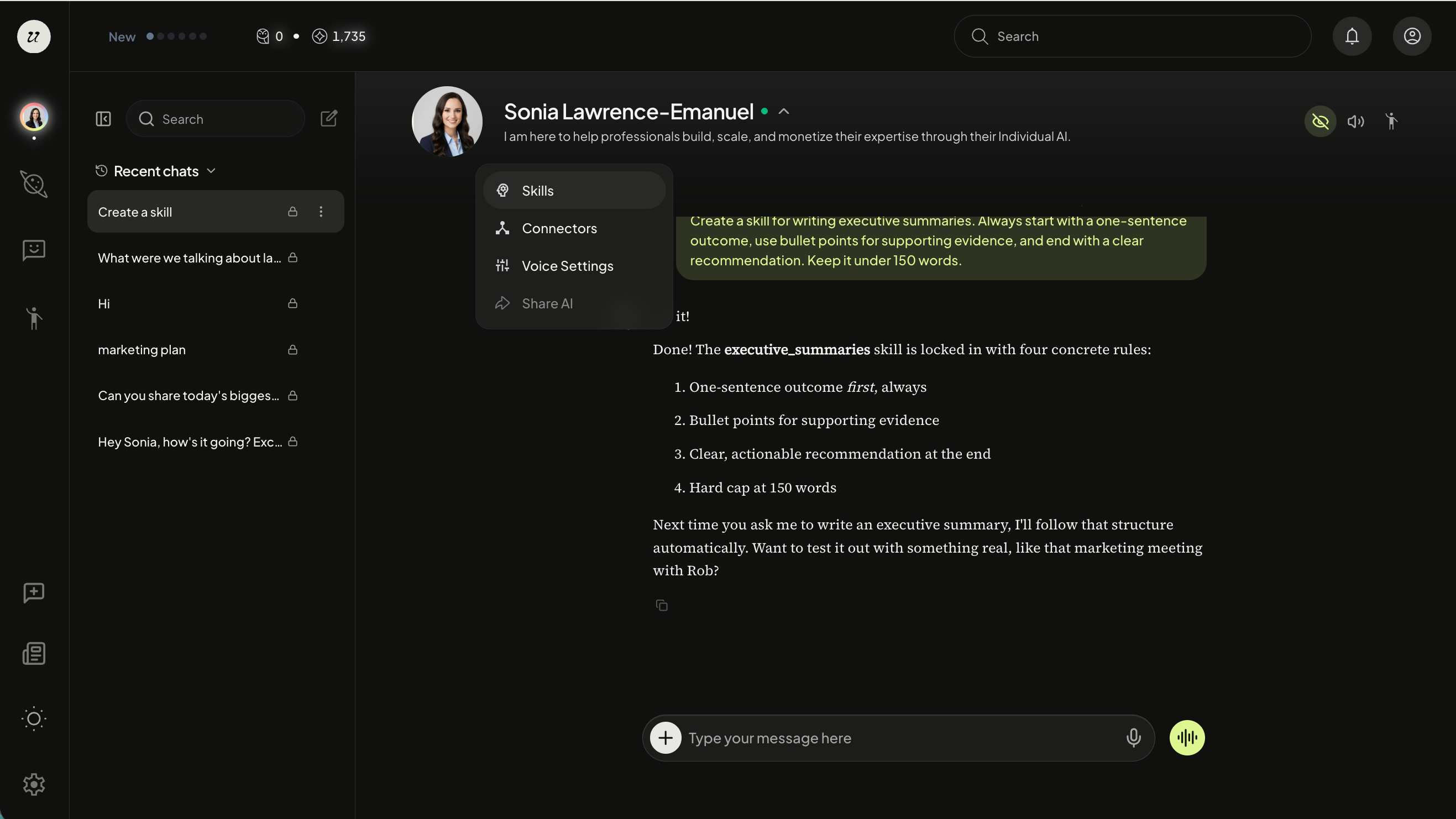Screen dimensions: 1456x819
Task: Select Sonia's avatar in the left rail
Action: (34, 117)
